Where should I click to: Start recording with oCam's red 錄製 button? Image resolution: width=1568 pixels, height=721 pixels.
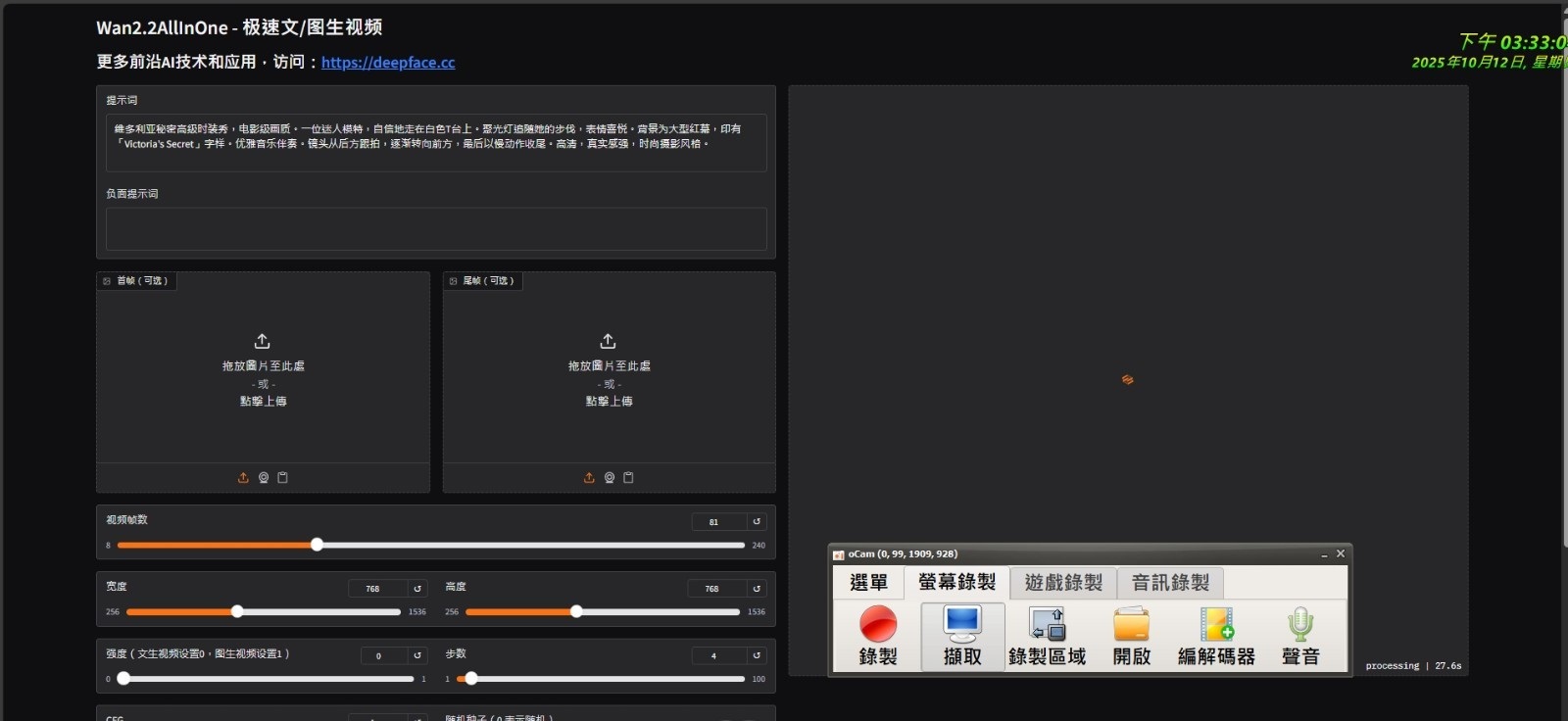(877, 635)
